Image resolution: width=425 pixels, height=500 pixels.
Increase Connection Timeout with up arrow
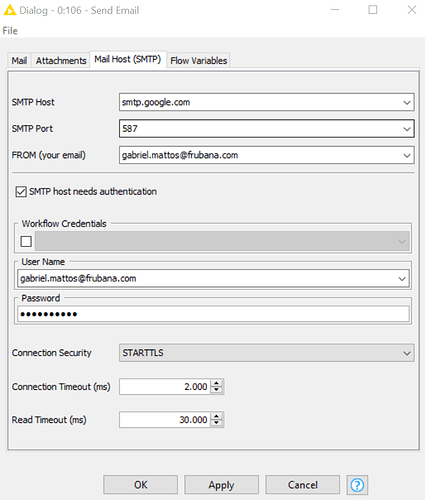[x=217, y=383]
